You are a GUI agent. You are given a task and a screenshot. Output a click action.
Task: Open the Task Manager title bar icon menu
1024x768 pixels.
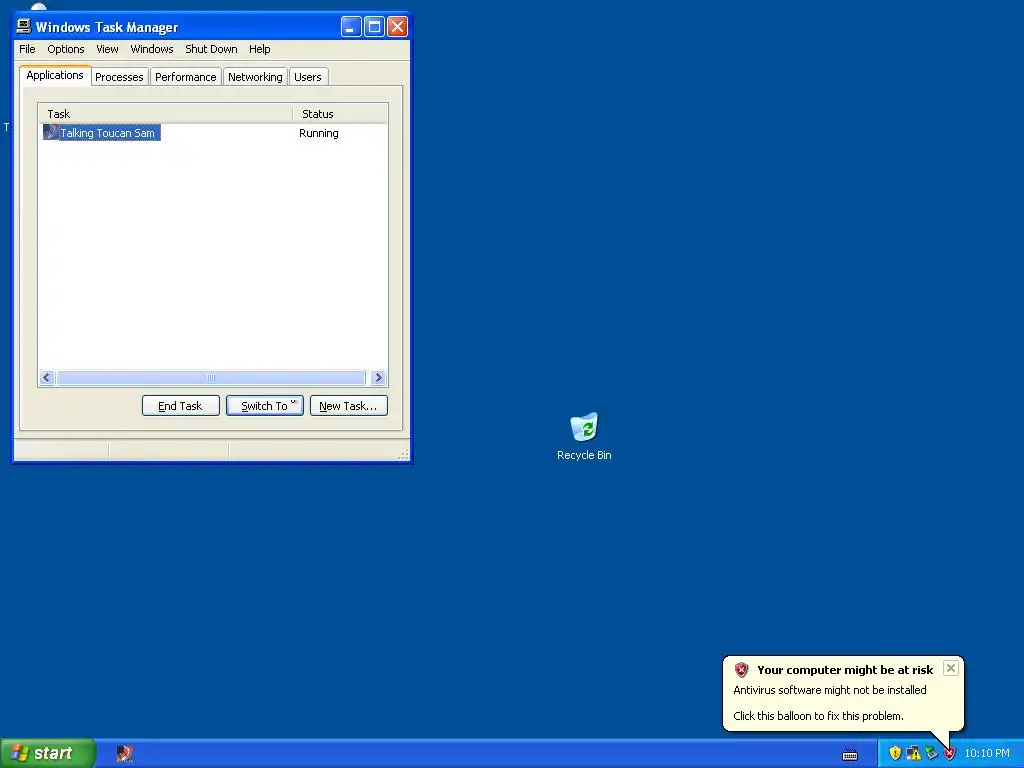(24, 26)
